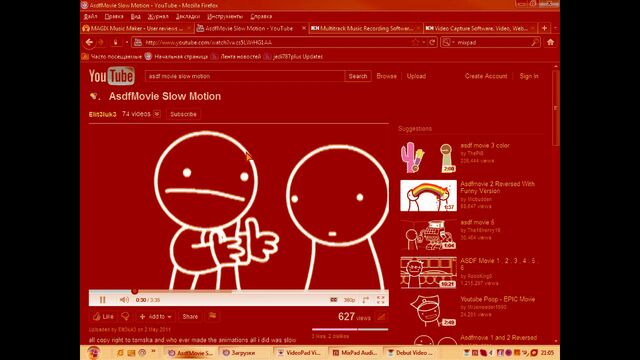640x360 pixels.
Task: Enter fullscreen with the player fullscreen icon
Action: 380,300
